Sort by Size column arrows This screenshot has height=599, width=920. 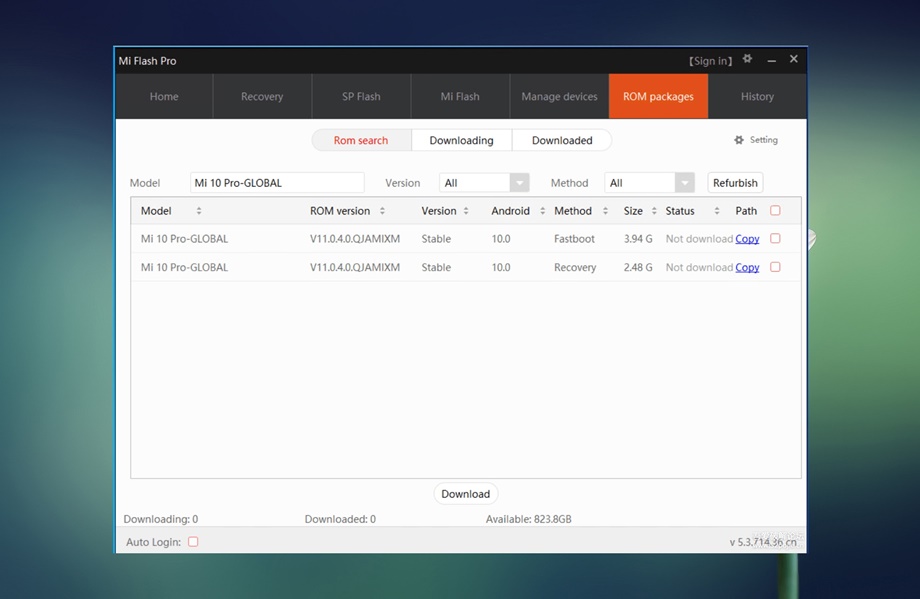pyautogui.click(x=654, y=211)
